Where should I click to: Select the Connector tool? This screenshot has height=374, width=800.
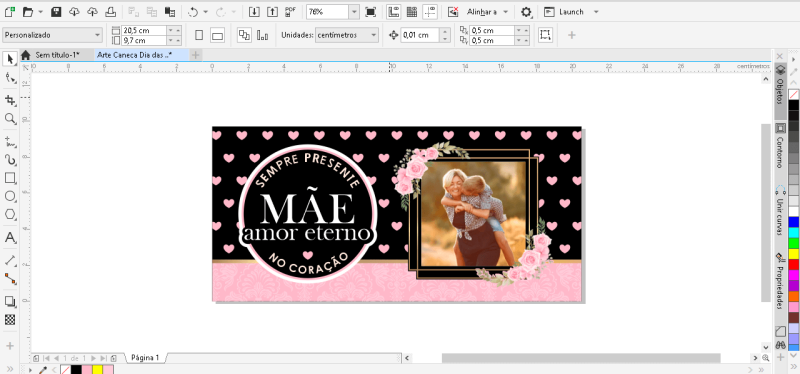click(x=10, y=279)
